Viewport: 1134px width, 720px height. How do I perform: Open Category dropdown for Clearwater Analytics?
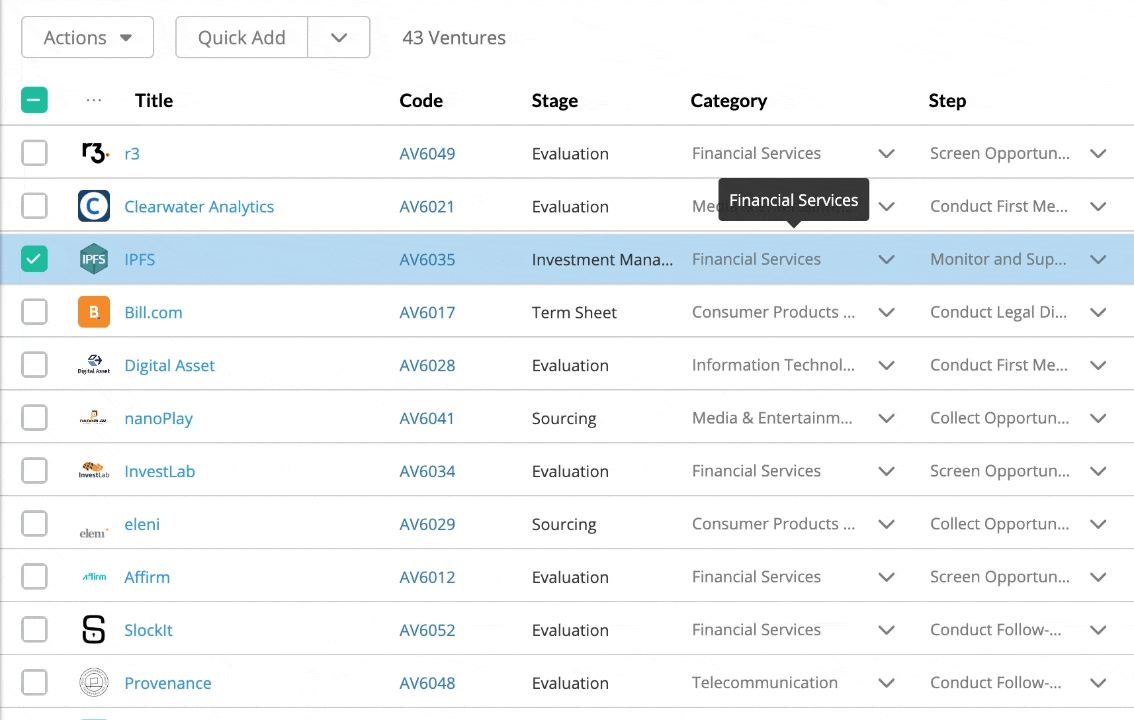(x=887, y=206)
